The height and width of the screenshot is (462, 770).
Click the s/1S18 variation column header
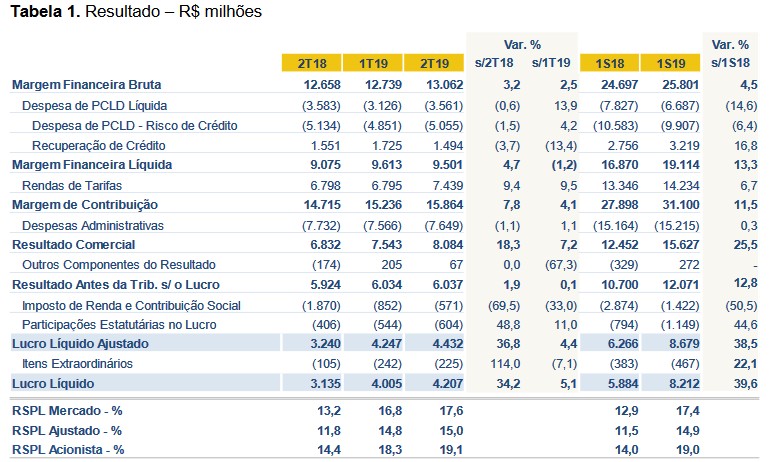tap(729, 63)
